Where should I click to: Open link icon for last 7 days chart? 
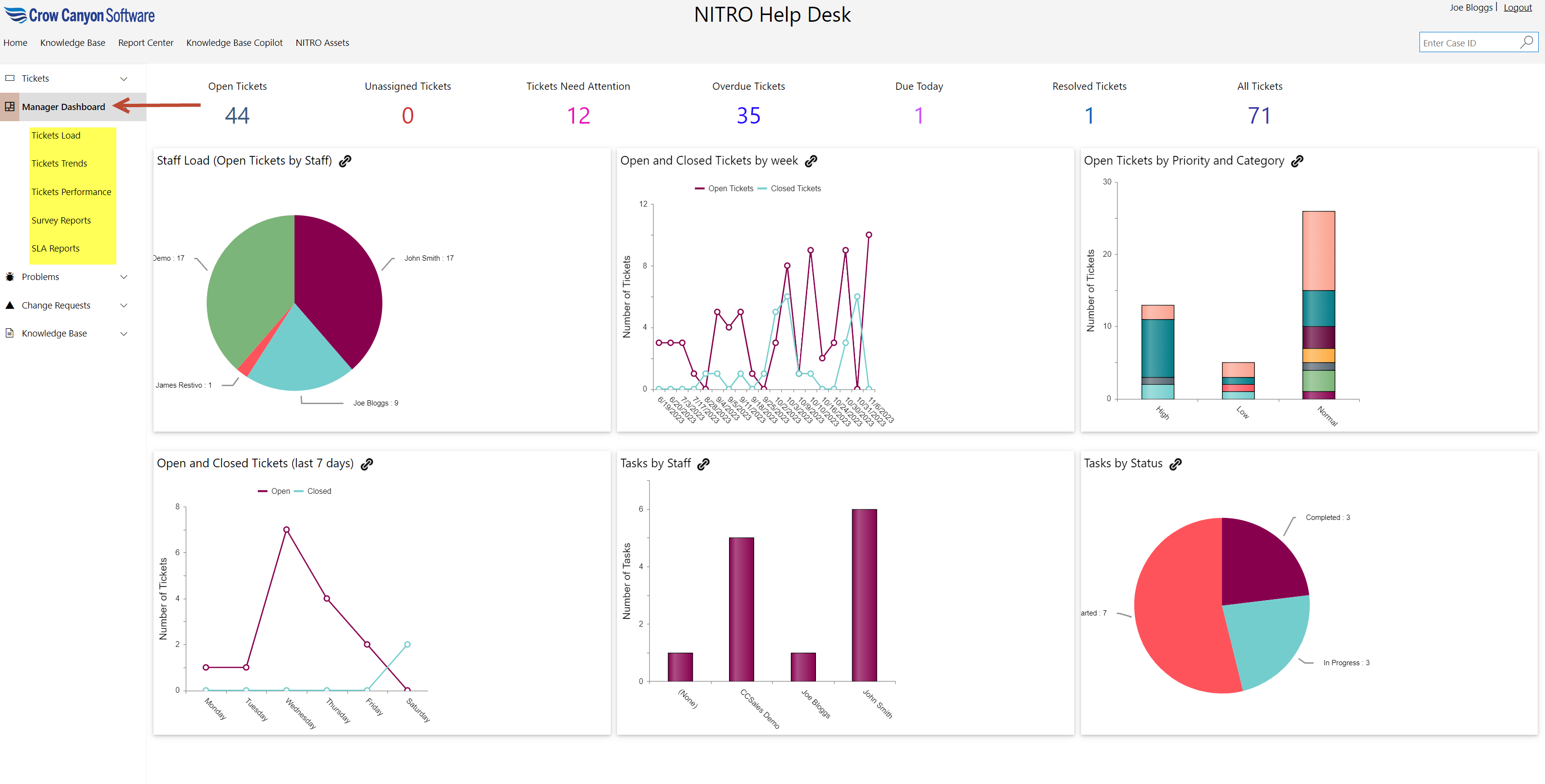tap(367, 463)
